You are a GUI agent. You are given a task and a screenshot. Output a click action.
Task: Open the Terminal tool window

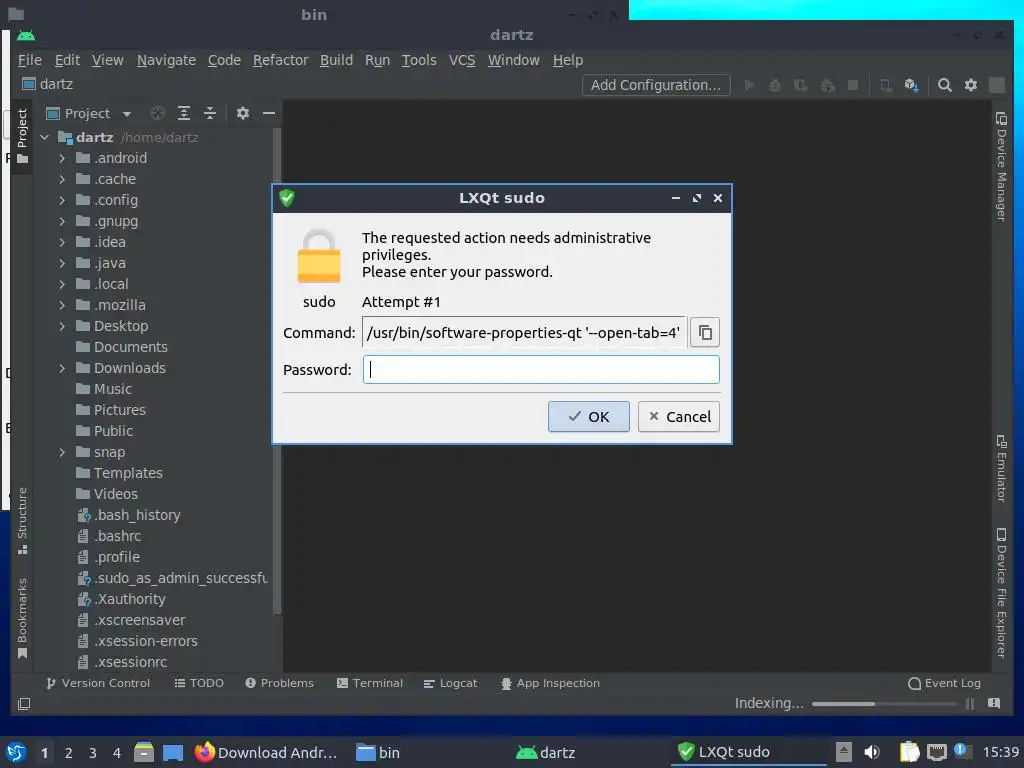[370, 683]
